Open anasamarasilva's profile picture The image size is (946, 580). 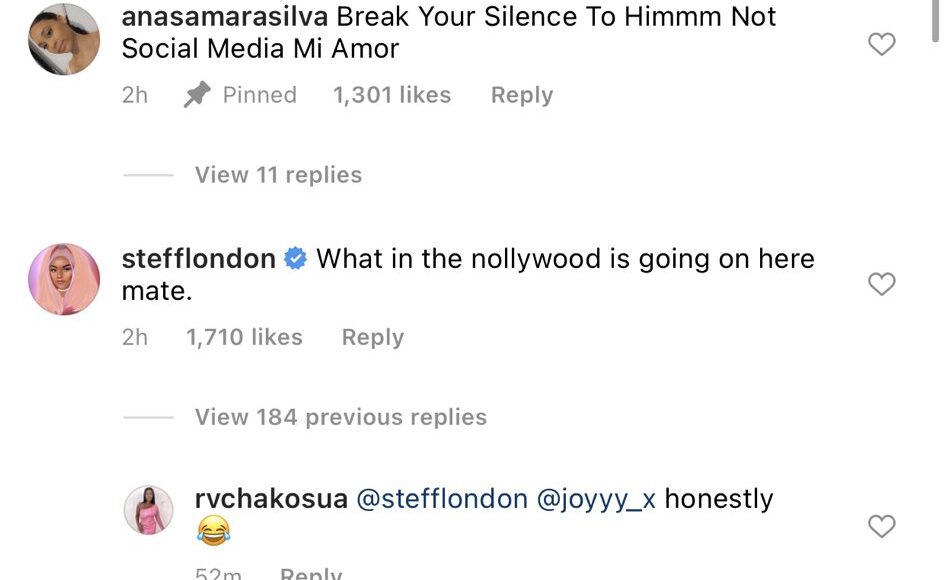(64, 40)
